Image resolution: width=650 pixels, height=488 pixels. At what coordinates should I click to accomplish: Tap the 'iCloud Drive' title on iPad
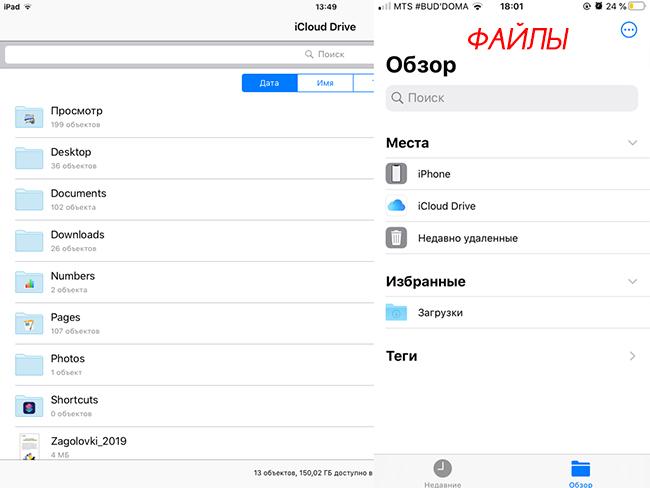(325, 27)
